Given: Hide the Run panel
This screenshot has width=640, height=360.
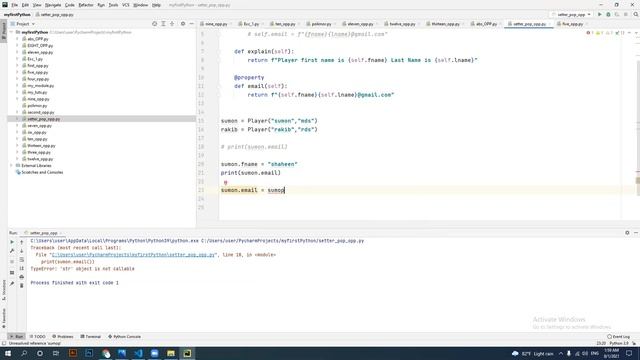Looking at the screenshot, I should tap(636, 233).
